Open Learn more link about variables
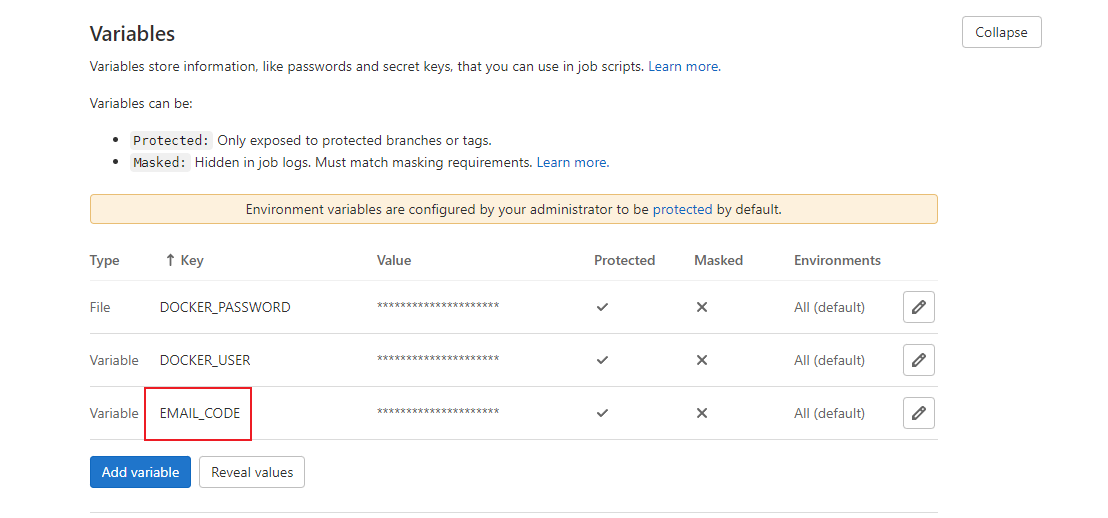This screenshot has height=518, width=1108. coord(683,66)
